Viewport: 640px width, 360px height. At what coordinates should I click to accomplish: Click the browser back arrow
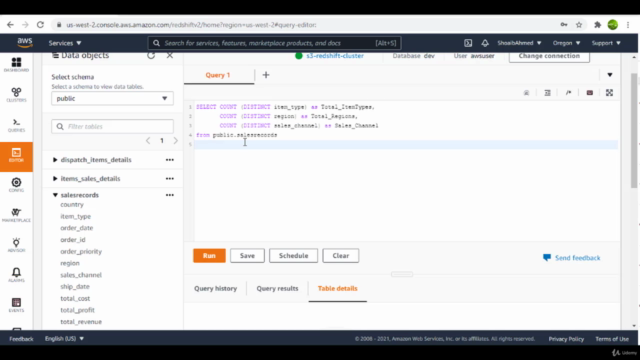coord(10,25)
